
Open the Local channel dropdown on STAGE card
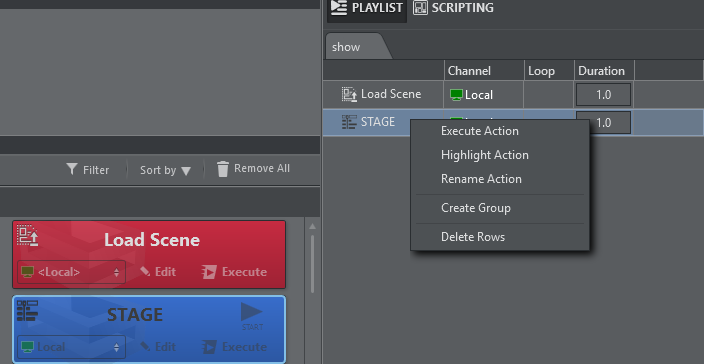click(x=71, y=347)
